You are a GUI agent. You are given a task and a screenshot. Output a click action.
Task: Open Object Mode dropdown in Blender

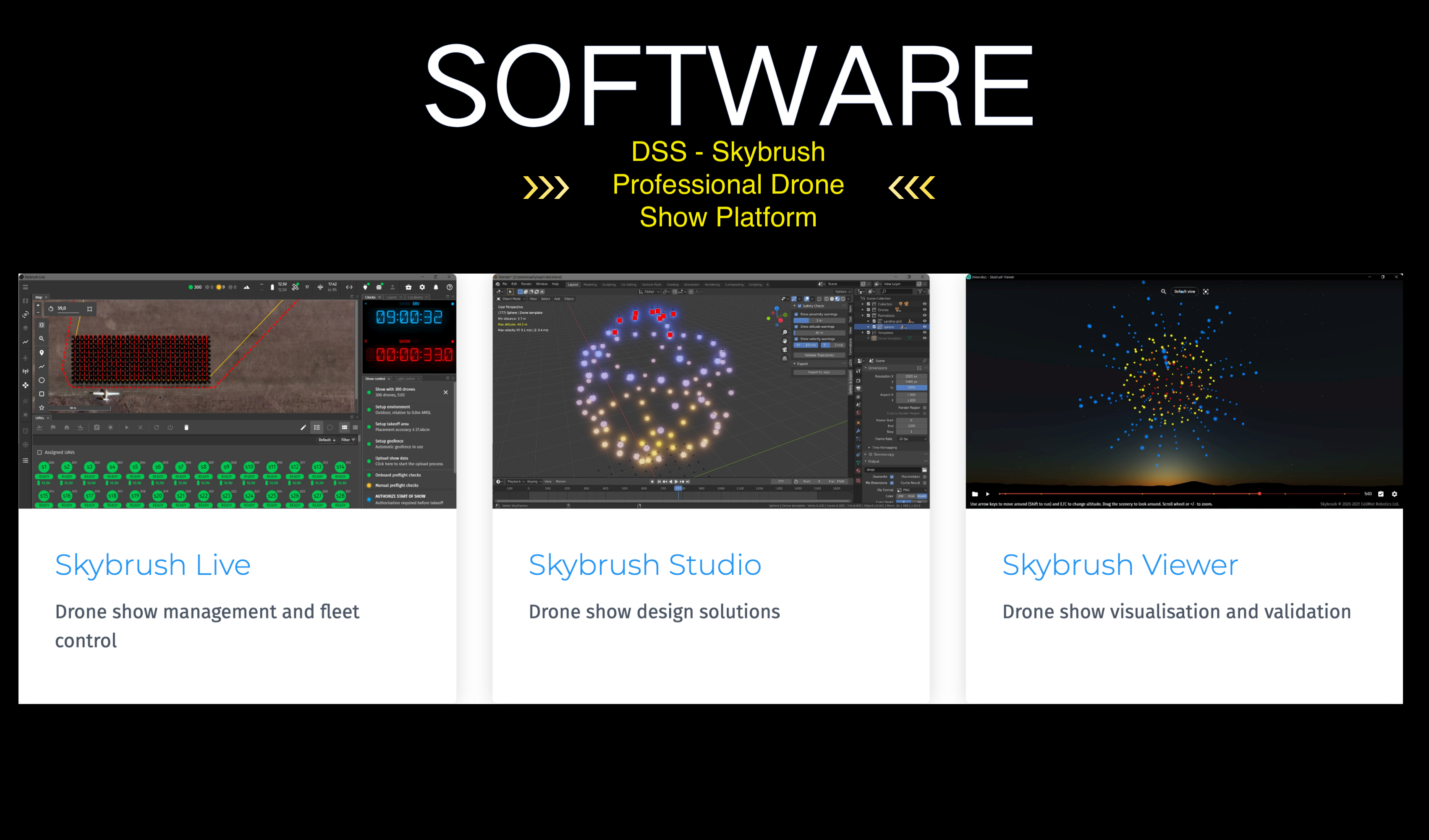point(511,299)
